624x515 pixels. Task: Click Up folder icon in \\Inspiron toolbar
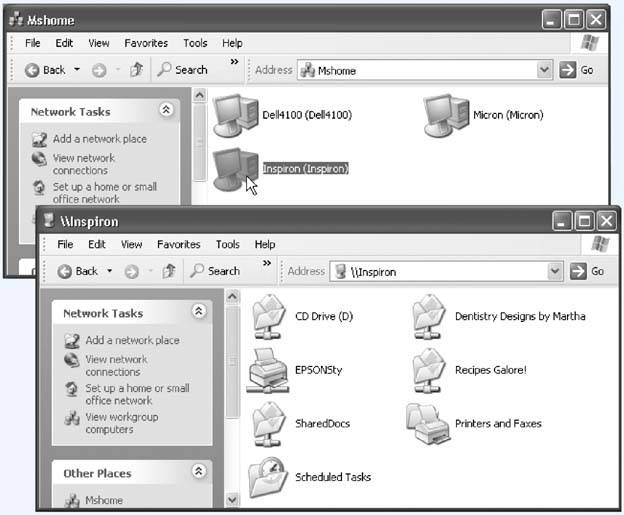tap(169, 271)
